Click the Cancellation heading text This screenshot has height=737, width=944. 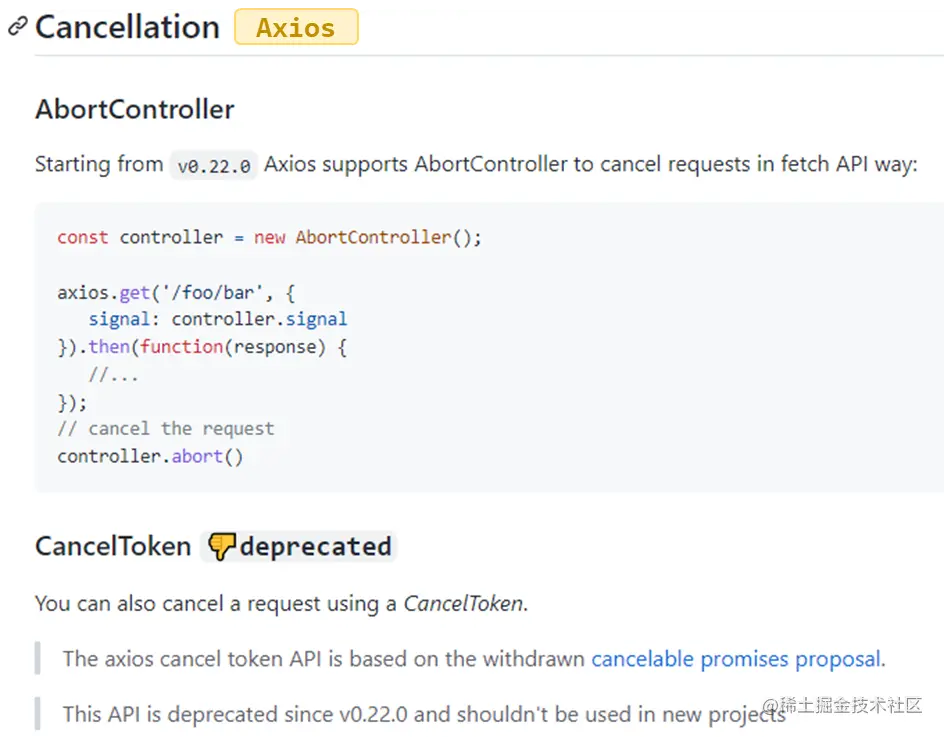(x=128, y=27)
